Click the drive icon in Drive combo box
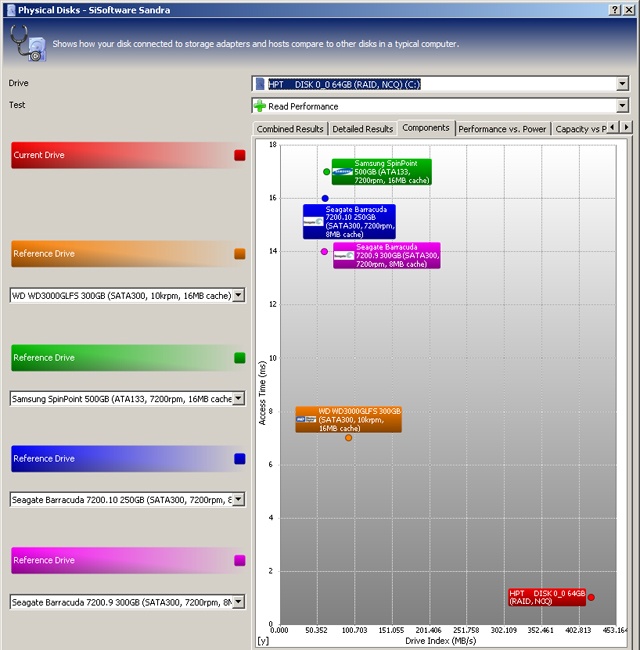The image size is (640, 650). click(x=259, y=84)
